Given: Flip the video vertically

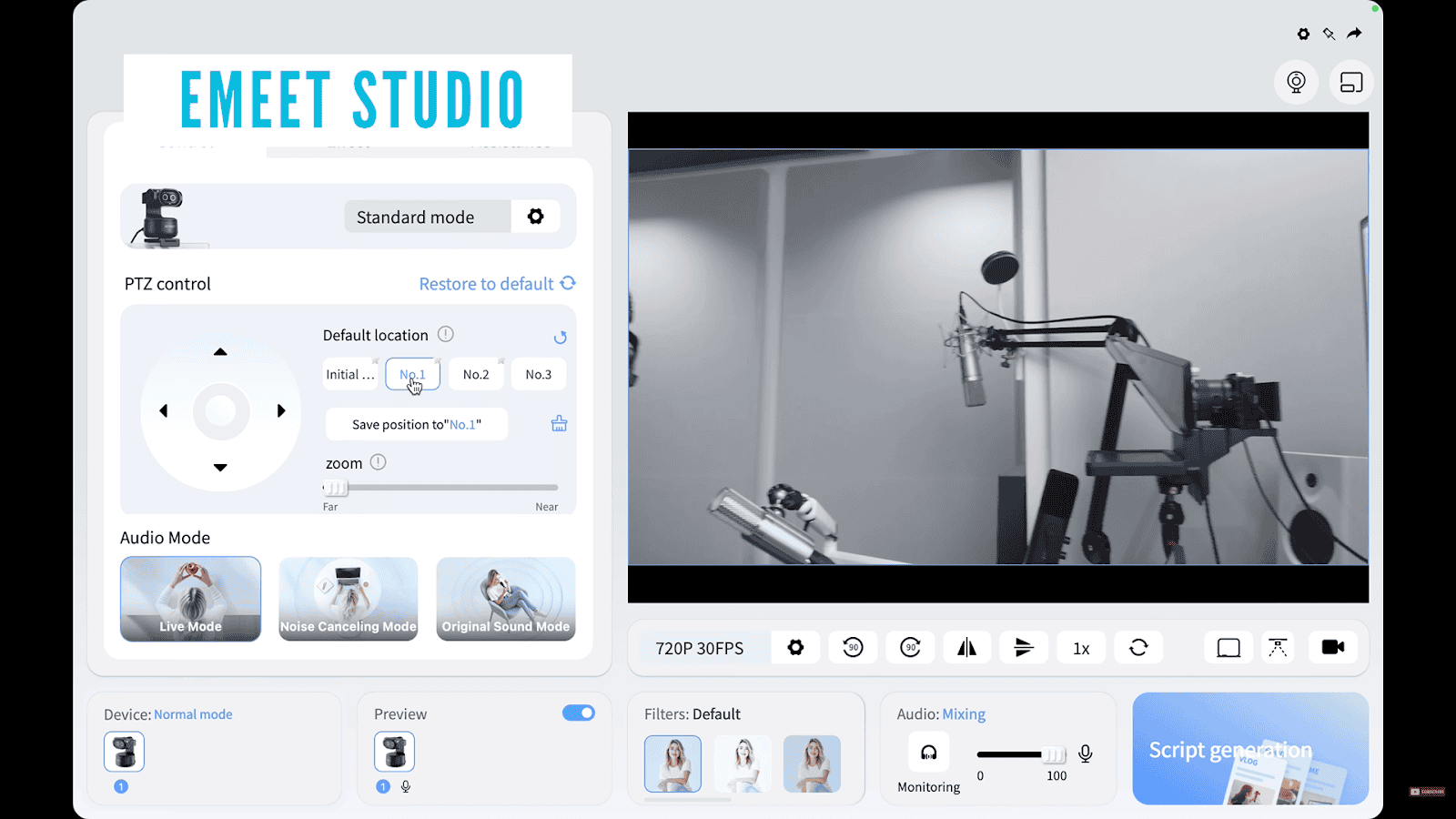Looking at the screenshot, I should [1024, 648].
